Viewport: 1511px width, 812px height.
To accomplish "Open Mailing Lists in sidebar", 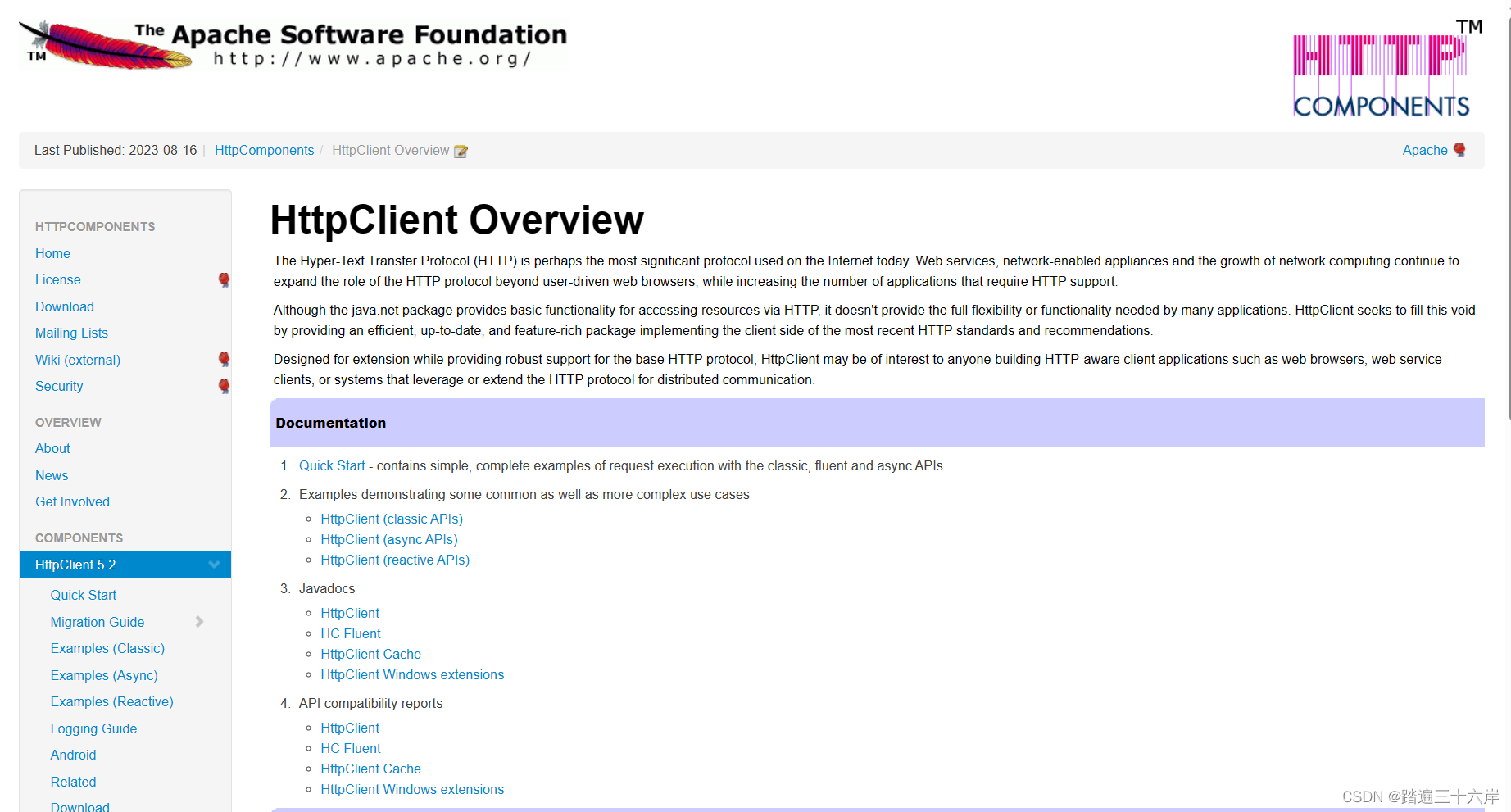I will [71, 333].
